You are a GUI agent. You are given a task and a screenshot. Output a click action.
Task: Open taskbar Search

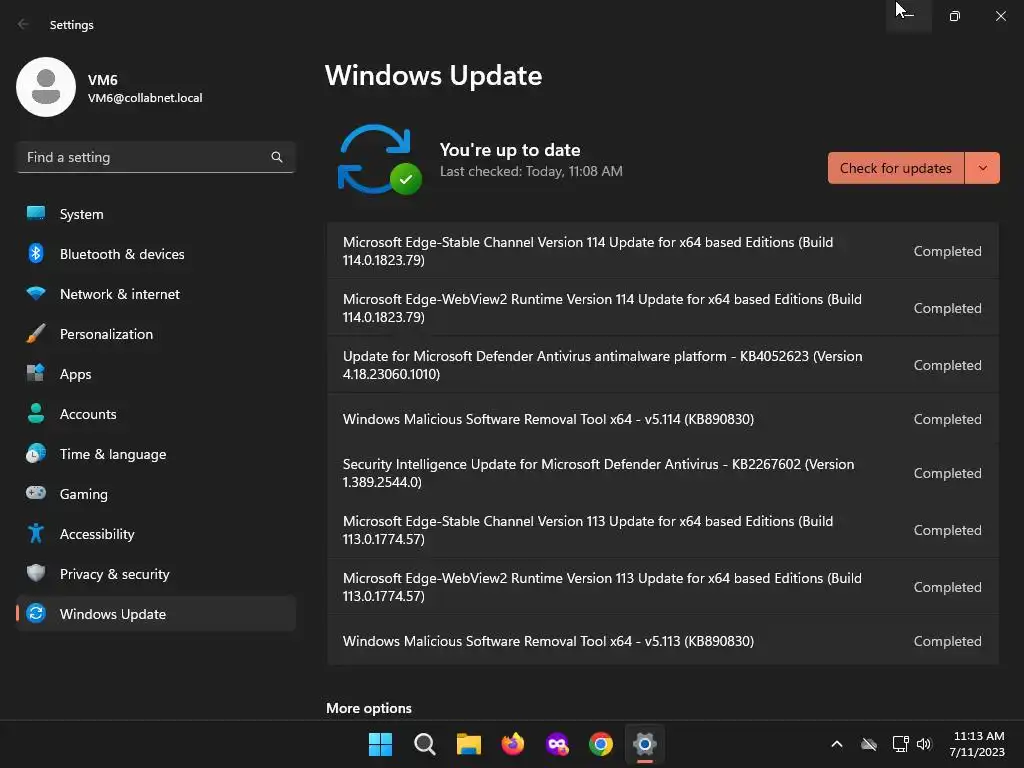[x=424, y=744]
